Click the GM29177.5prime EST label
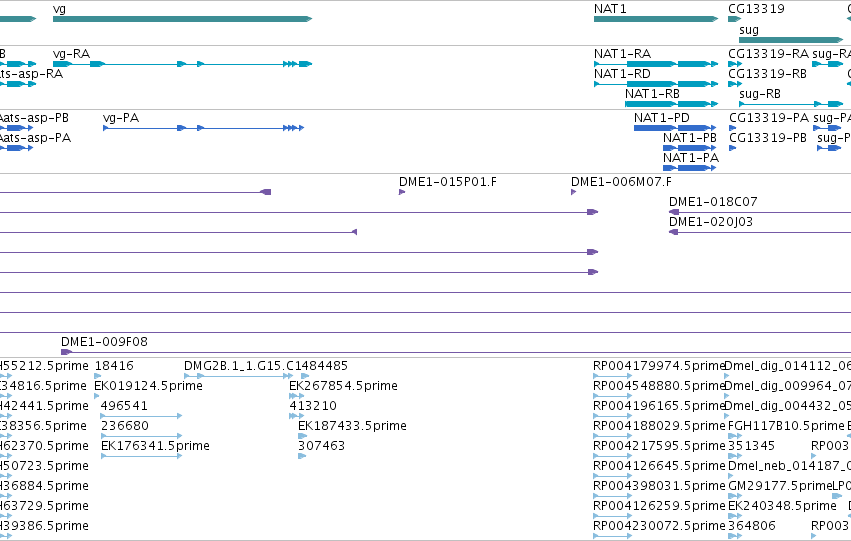 click(x=780, y=486)
